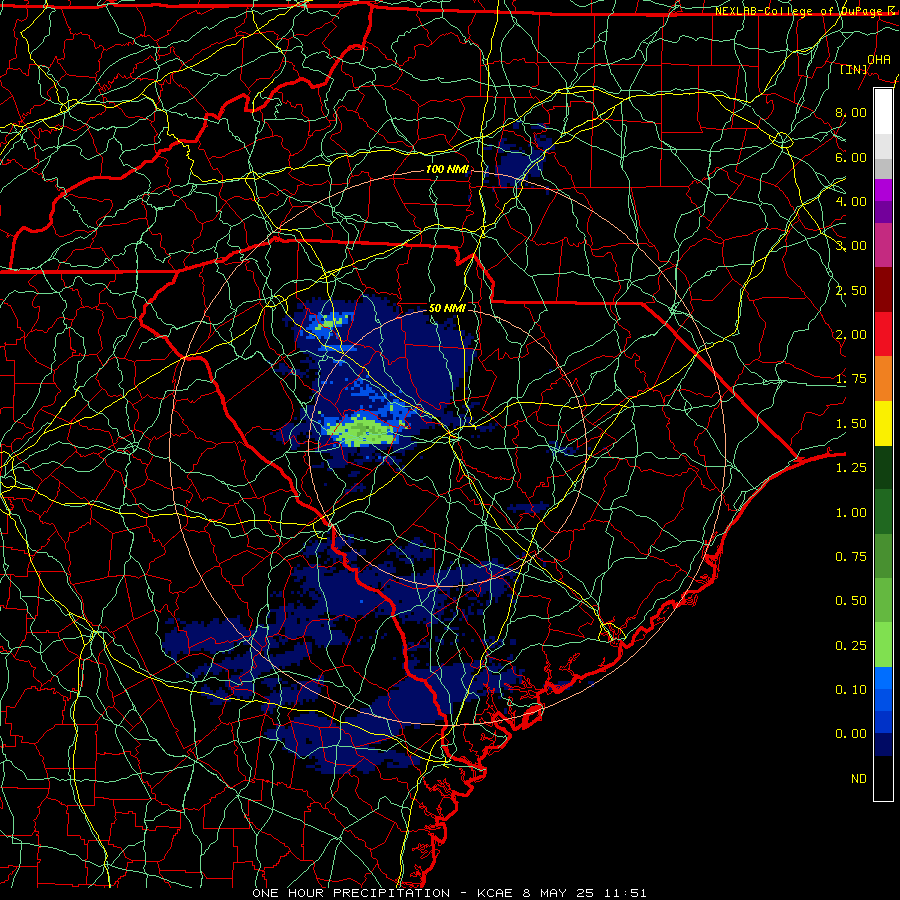The height and width of the screenshot is (900, 900).
Task: Choose the pink legend swatch near 3.00
Action: pyautogui.click(x=883, y=245)
